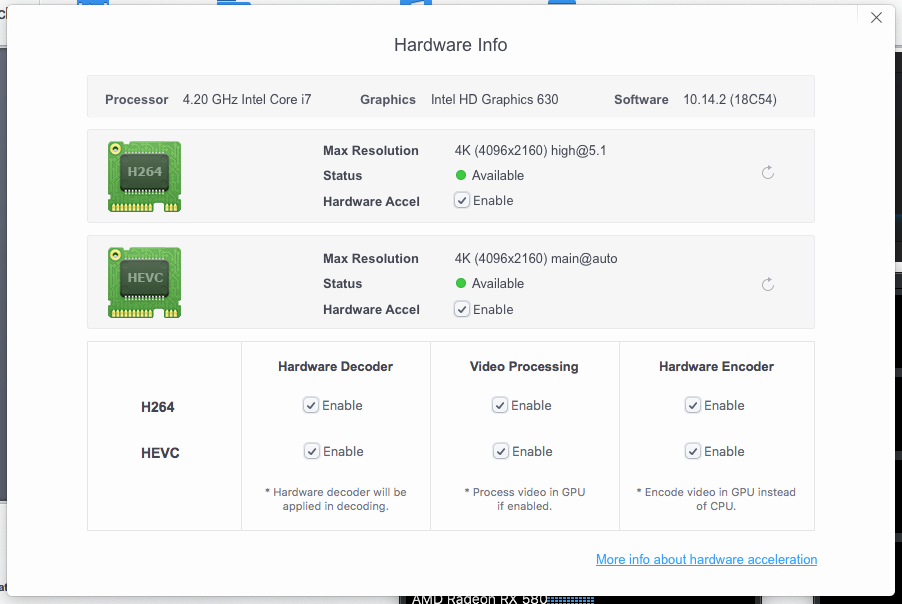
Task: Click AMD Radeon RX 580 in background window
Action: (479, 599)
